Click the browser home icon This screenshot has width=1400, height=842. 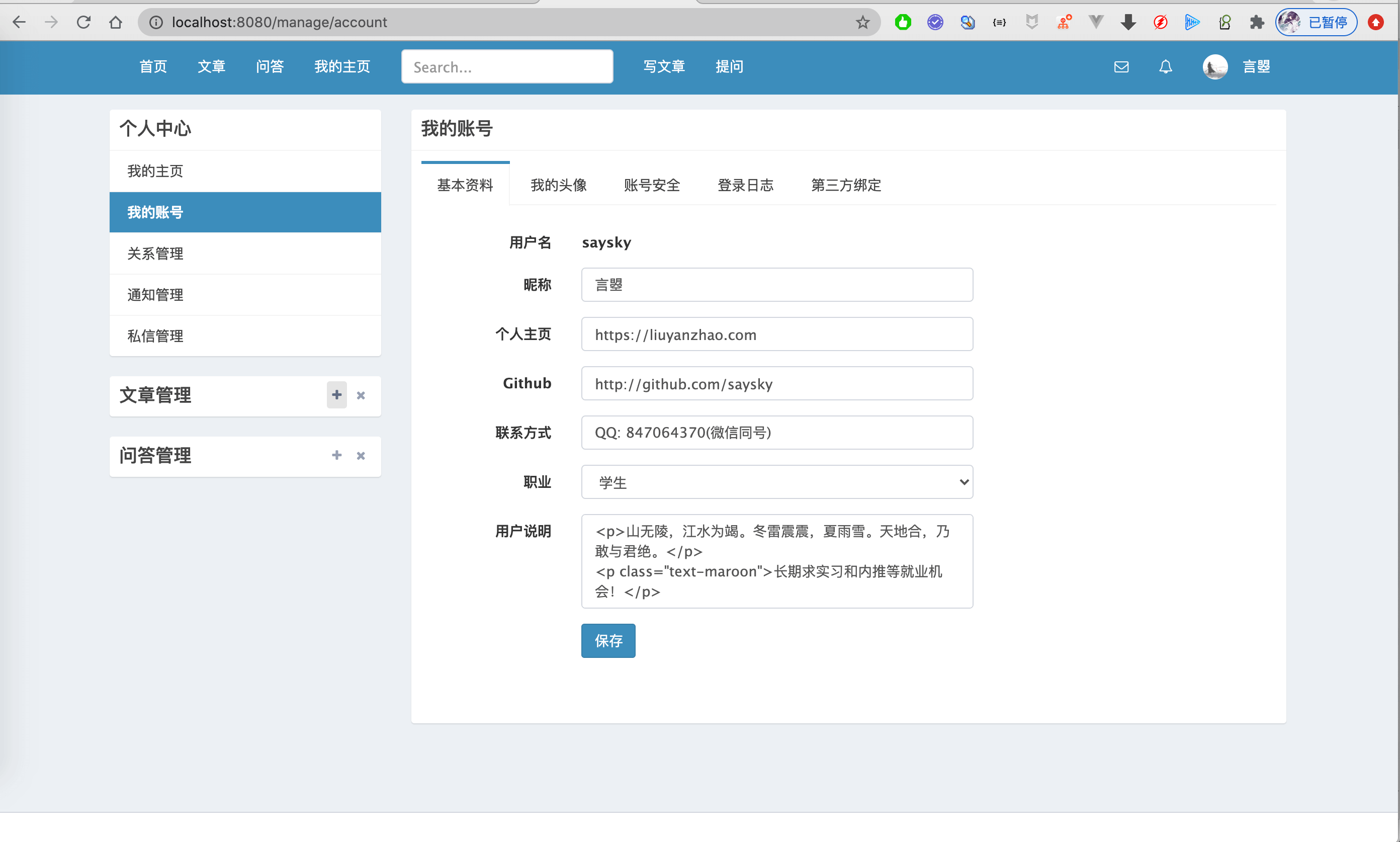click(x=116, y=22)
